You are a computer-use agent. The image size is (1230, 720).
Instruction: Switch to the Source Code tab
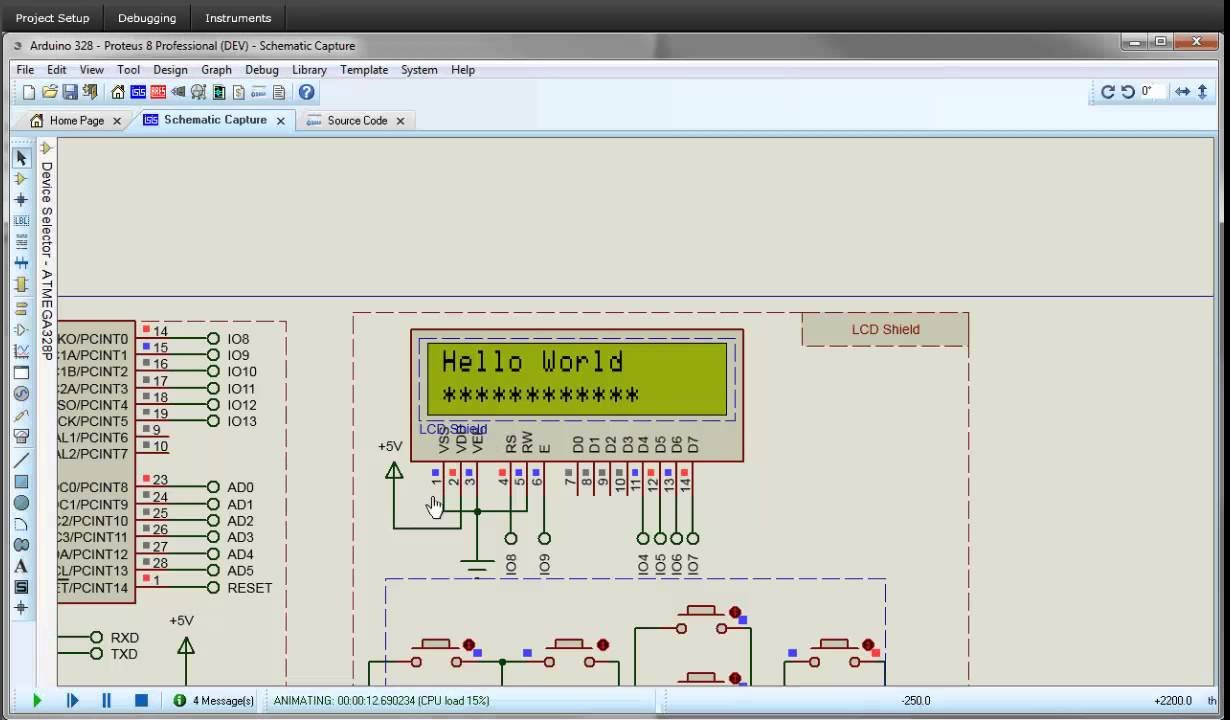[355, 120]
